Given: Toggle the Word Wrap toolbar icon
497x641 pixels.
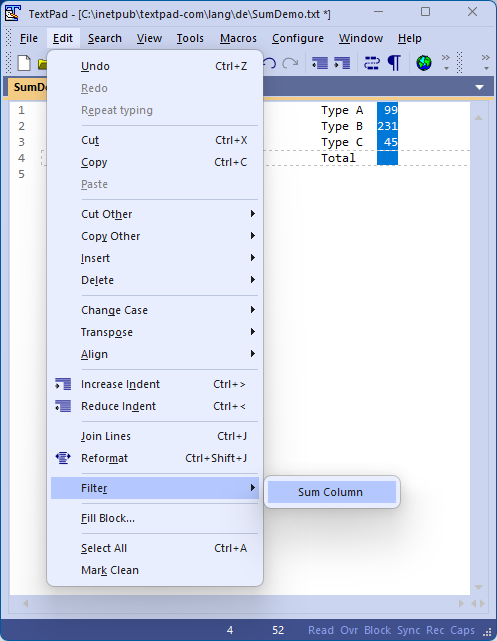Looking at the screenshot, I should pyautogui.click(x=372, y=63).
